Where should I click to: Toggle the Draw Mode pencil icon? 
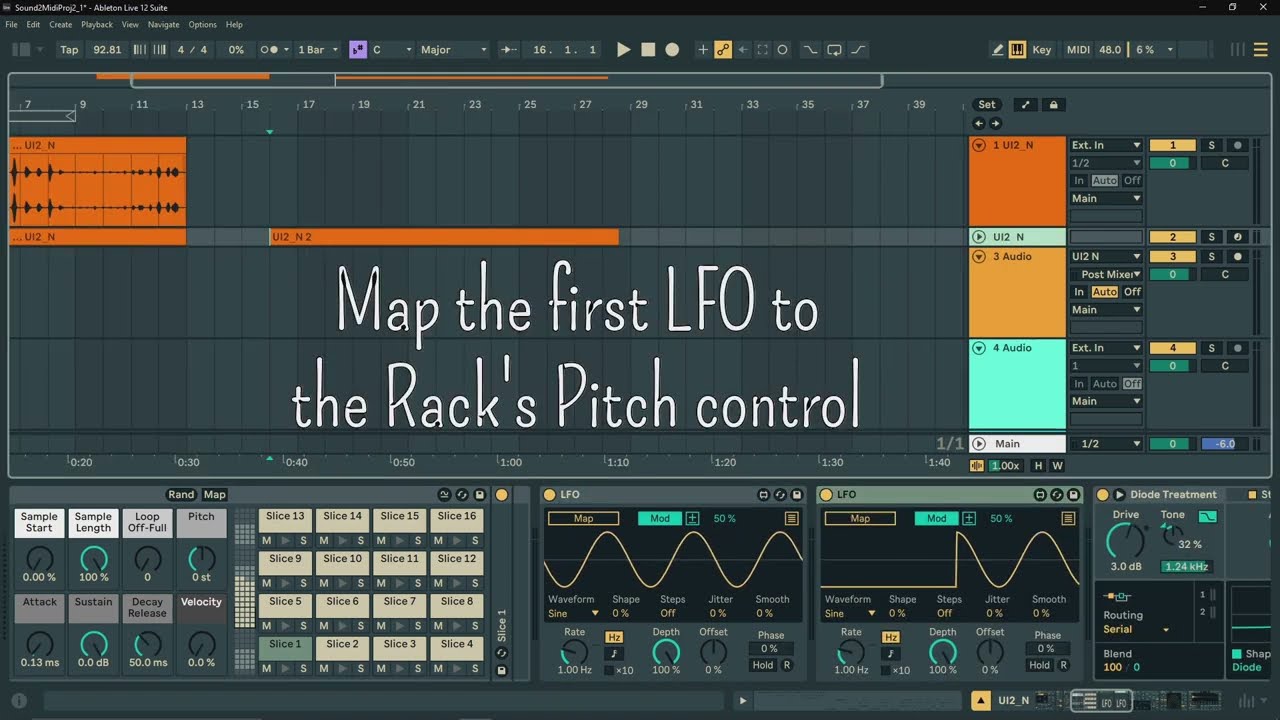(x=997, y=50)
